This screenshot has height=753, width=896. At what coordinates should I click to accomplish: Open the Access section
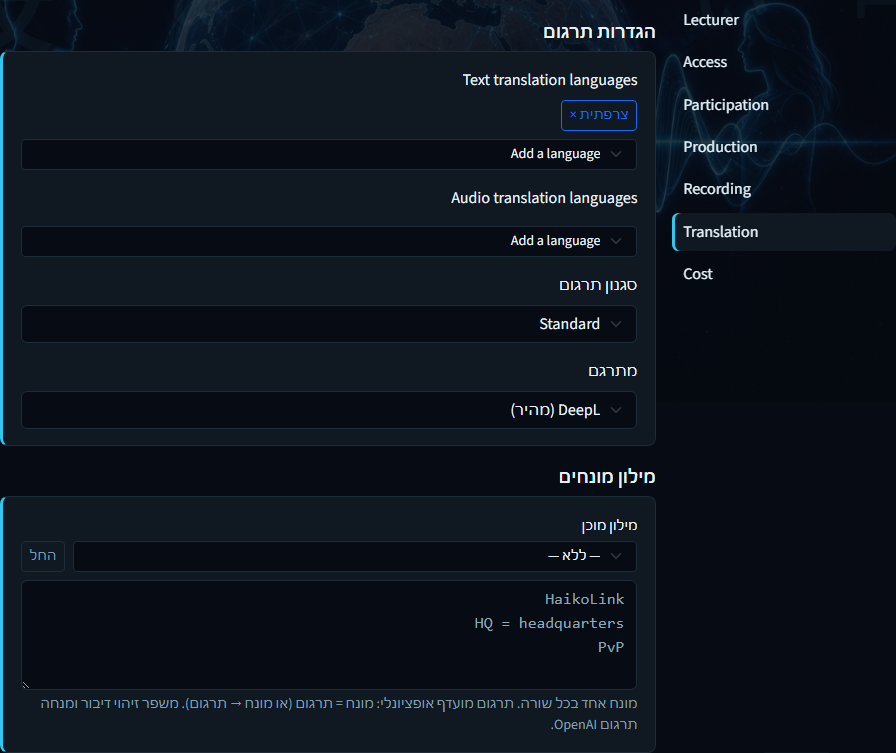point(705,62)
